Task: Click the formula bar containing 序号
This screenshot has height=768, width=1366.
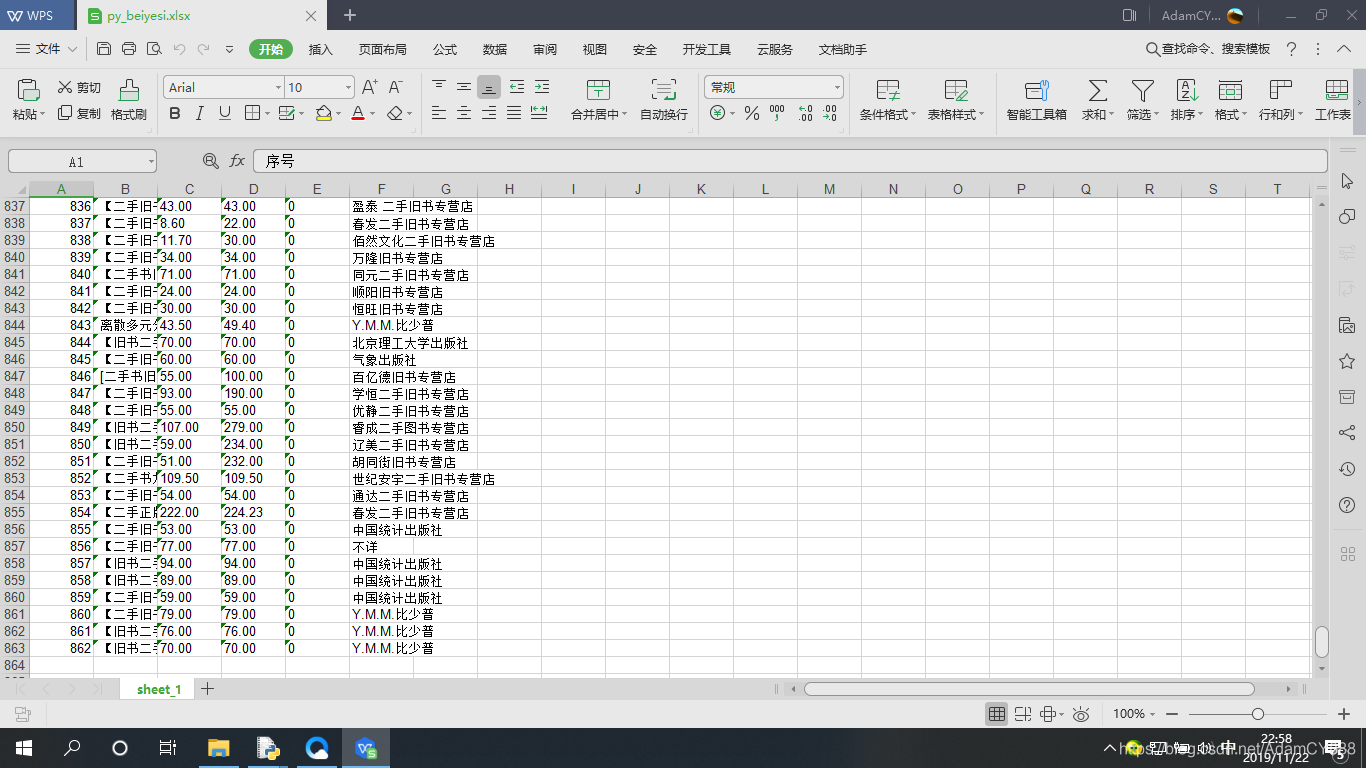Action: click(x=790, y=161)
